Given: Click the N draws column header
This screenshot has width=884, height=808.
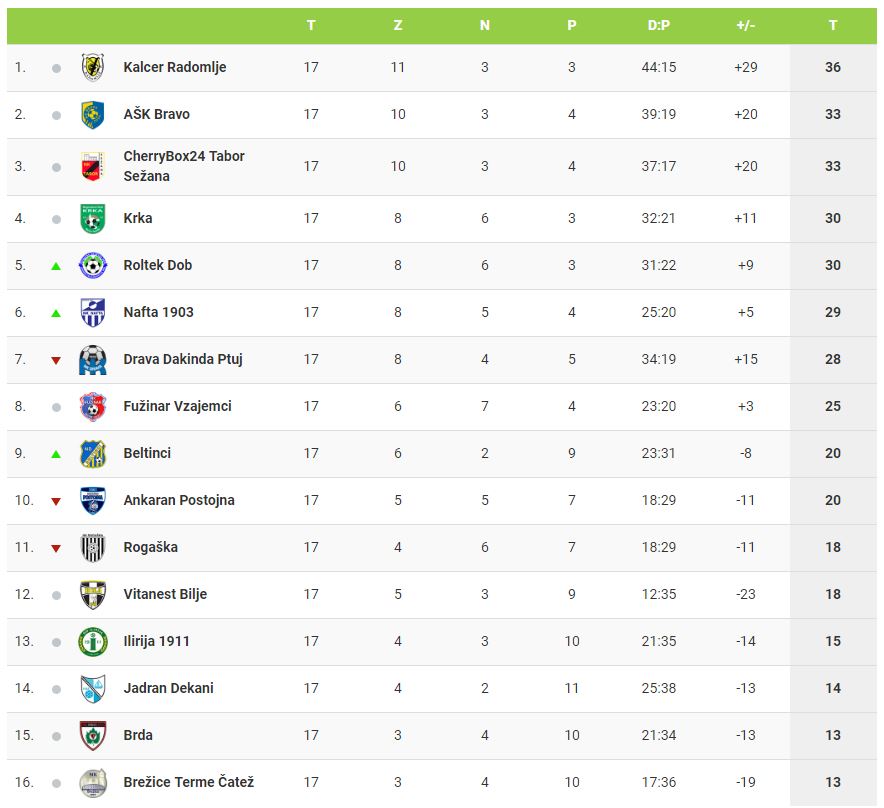Looking at the screenshot, I should (x=485, y=25).
